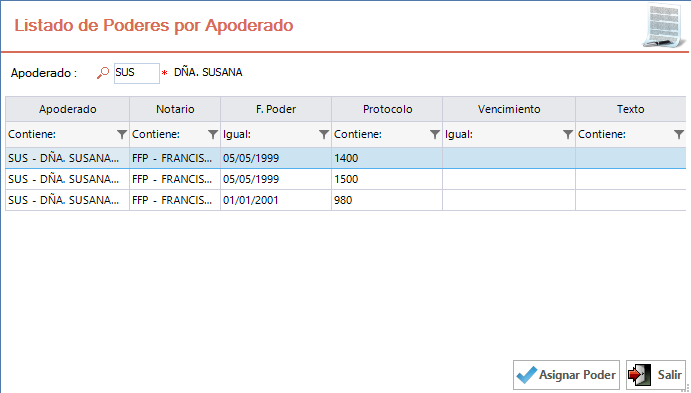
Task: Click 05/05/1999 in the highlighted 1400 row
Action: coord(276,158)
